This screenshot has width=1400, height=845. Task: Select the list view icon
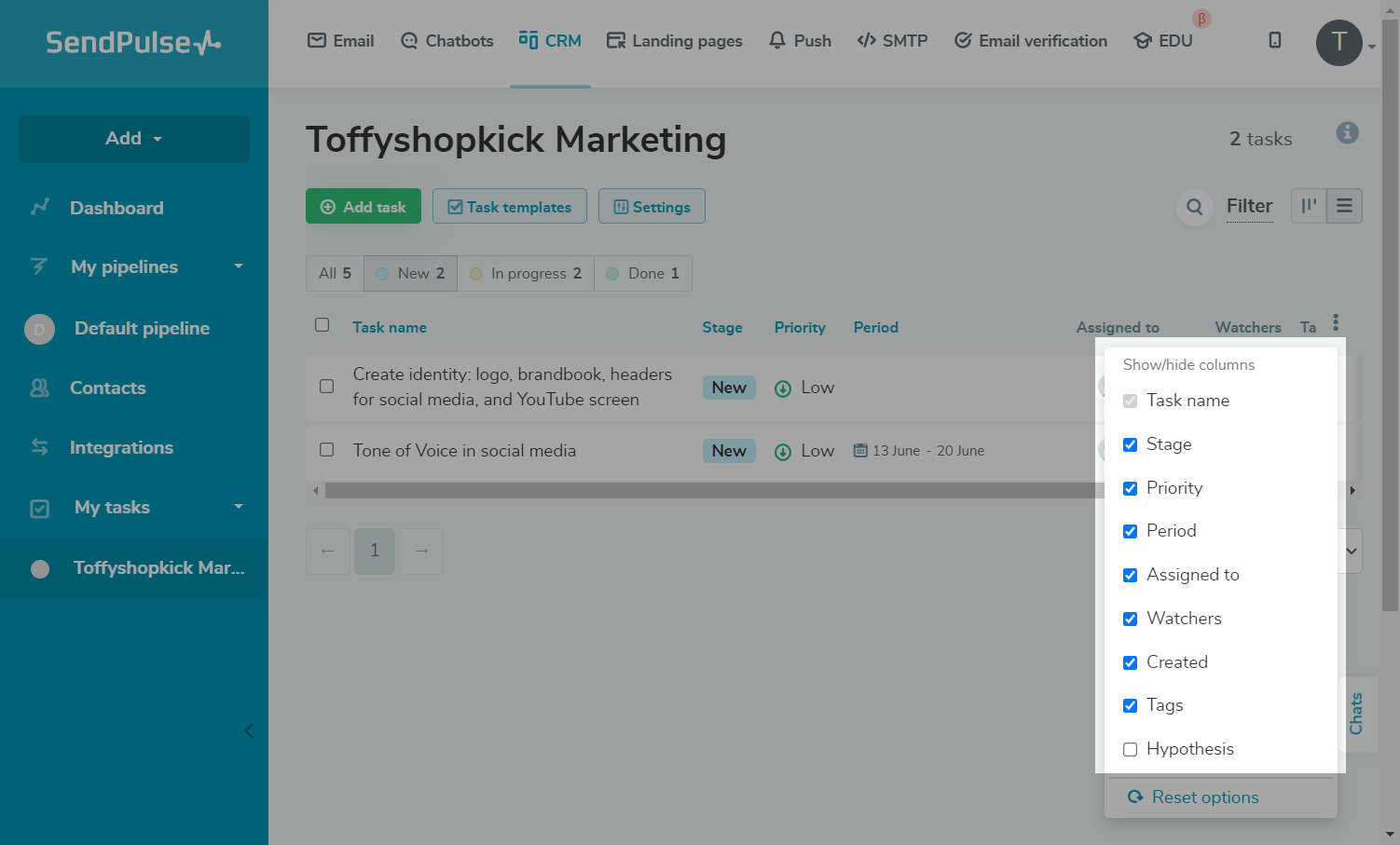point(1344,206)
